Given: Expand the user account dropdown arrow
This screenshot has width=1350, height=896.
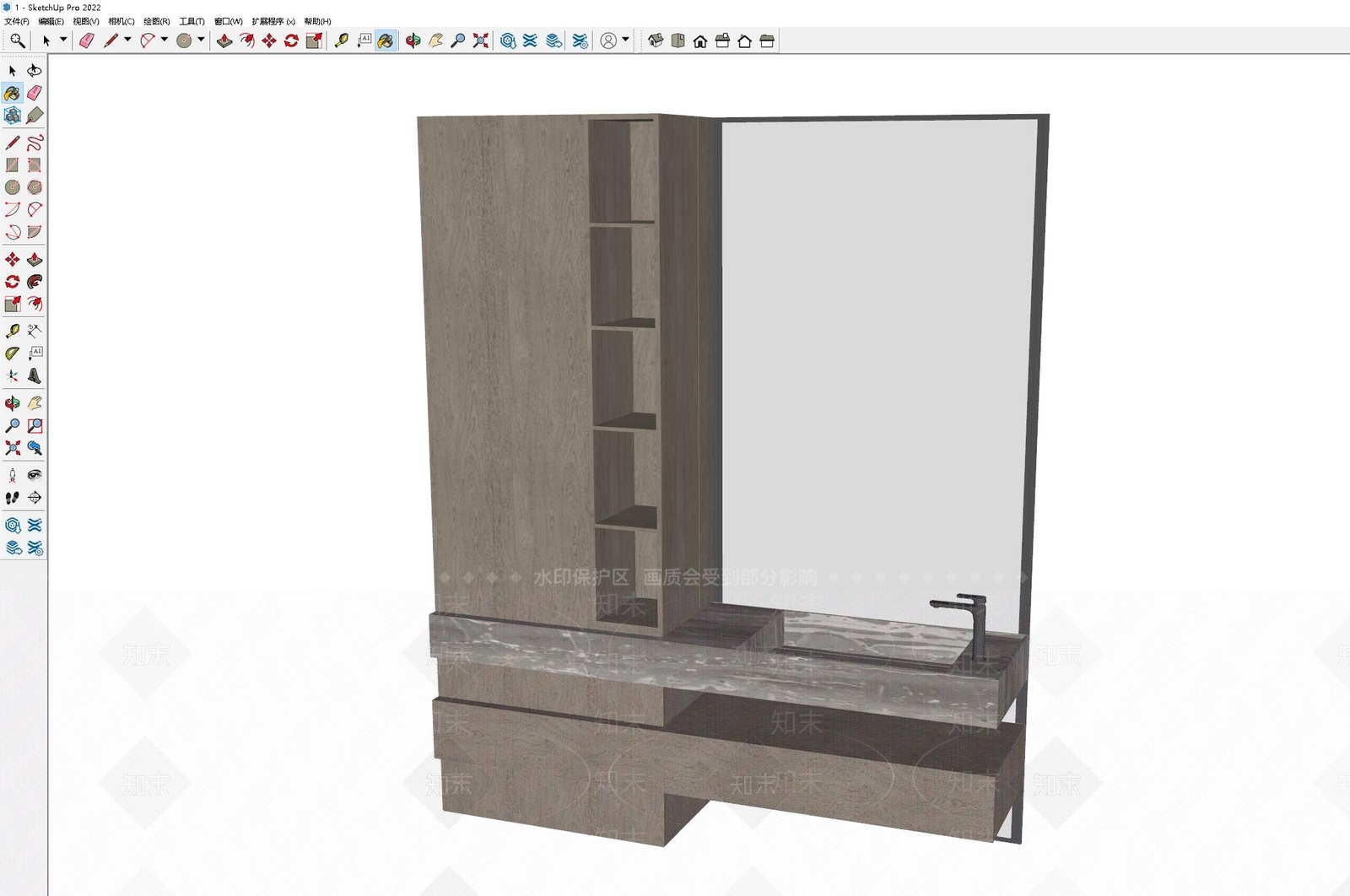Looking at the screenshot, I should (x=626, y=40).
